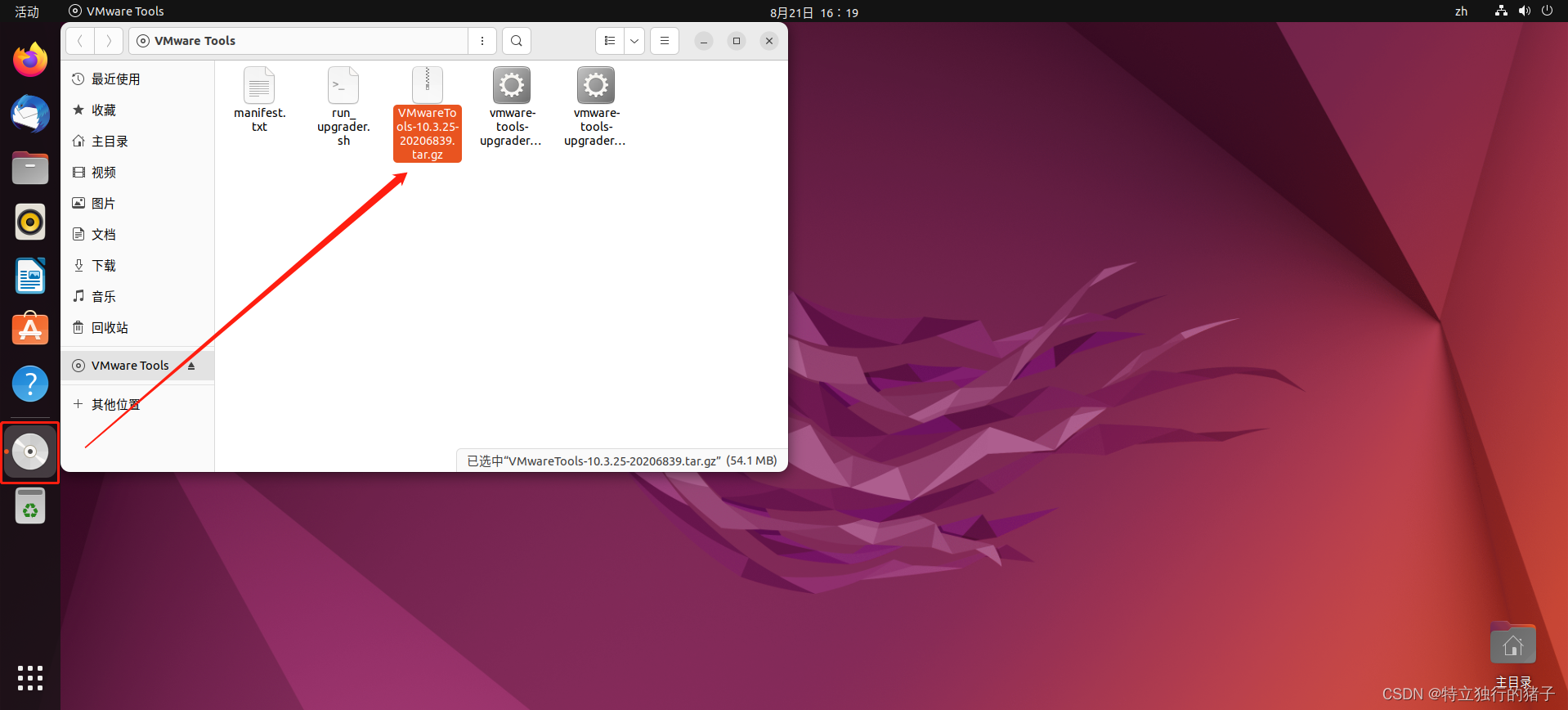Image resolution: width=1568 pixels, height=710 pixels.
Task: Click the 活动 Activities button
Action: coord(27,11)
